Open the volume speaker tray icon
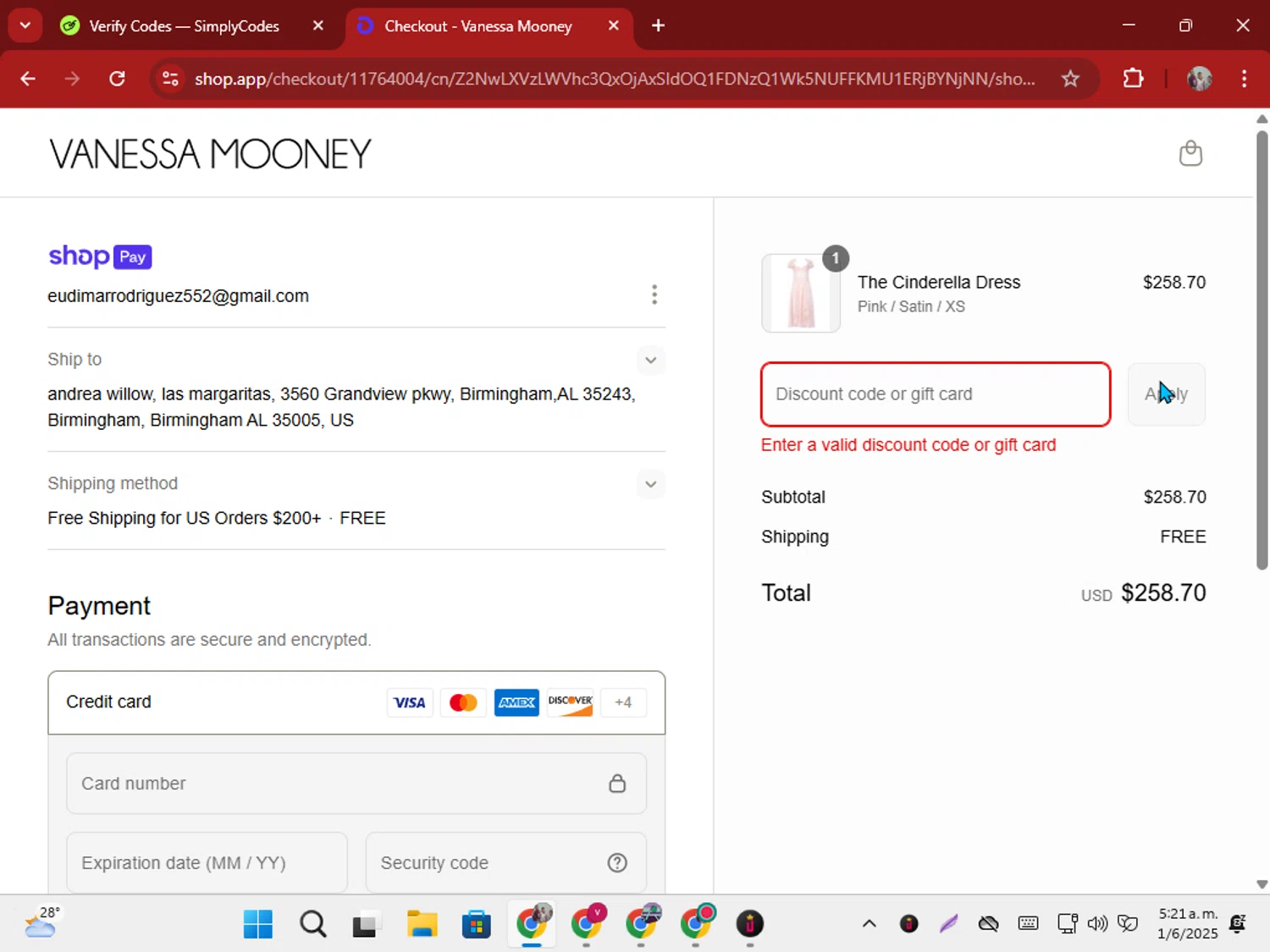Screen dimensions: 1270x952 pyautogui.click(x=1096, y=923)
